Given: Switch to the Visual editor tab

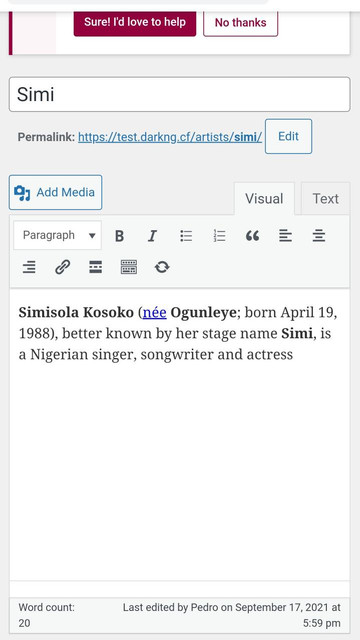Looking at the screenshot, I should tap(264, 199).
